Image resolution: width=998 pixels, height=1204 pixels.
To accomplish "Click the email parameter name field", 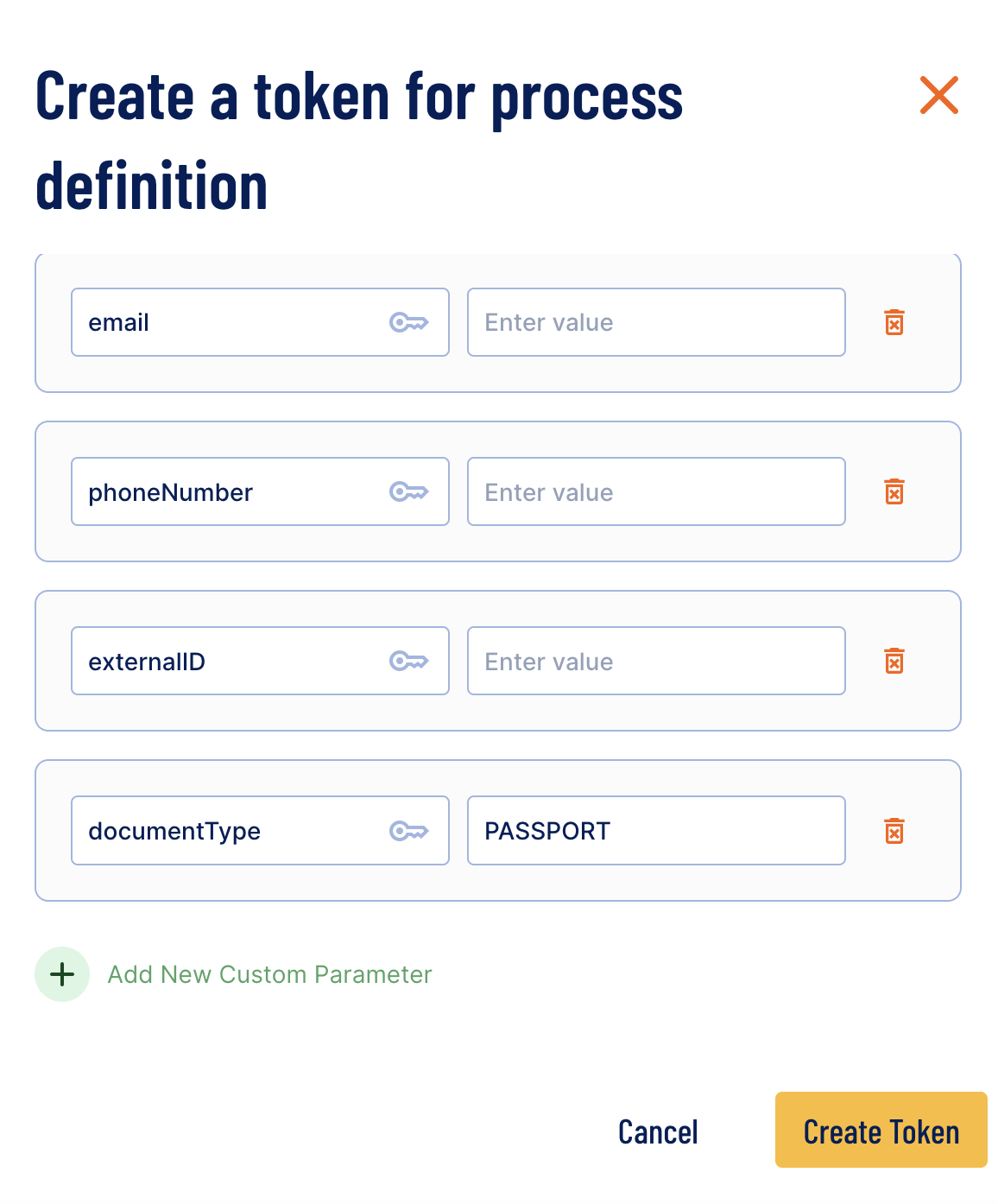I will pos(260,322).
